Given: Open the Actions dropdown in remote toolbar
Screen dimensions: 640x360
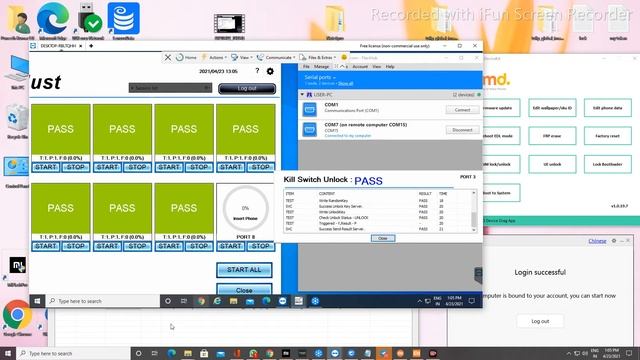Looking at the screenshot, I should click(x=214, y=58).
